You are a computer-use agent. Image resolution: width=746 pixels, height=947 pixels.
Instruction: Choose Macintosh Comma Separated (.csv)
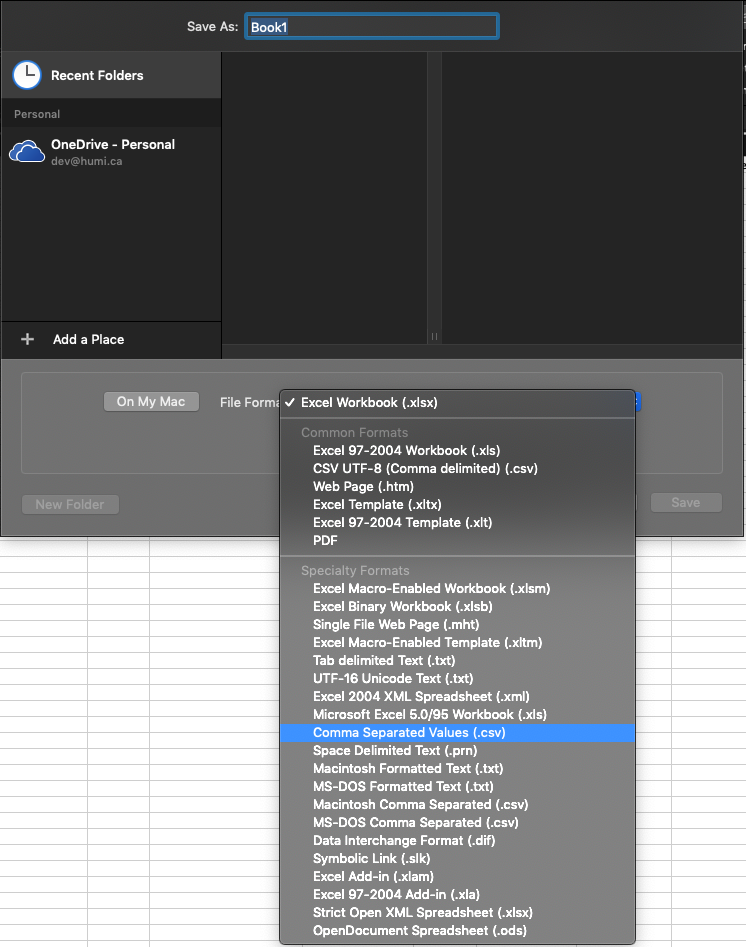457,805
